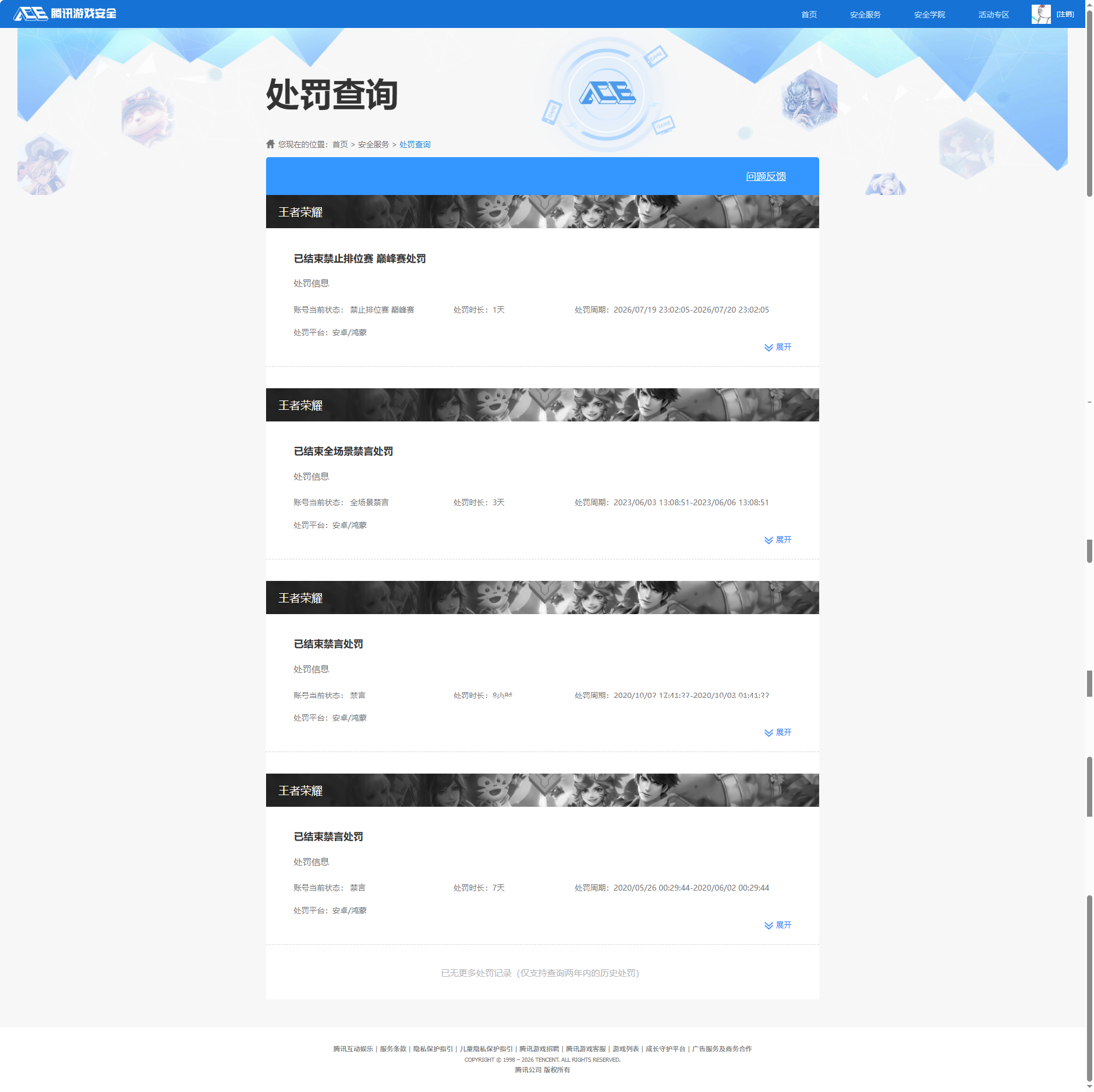
Task: Click the 注销 logout link
Action: tap(1065, 14)
